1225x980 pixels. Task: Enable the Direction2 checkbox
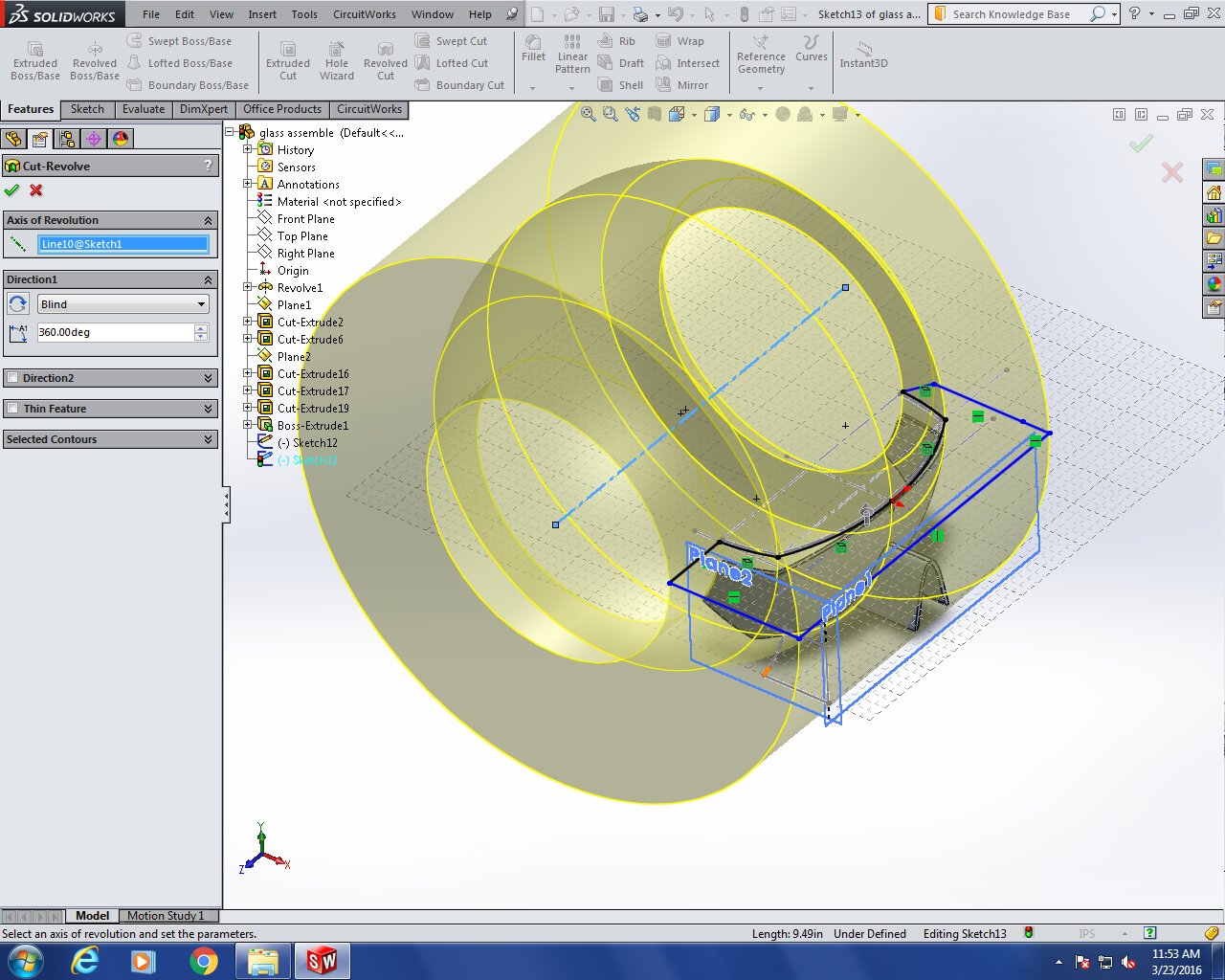pyautogui.click(x=12, y=378)
